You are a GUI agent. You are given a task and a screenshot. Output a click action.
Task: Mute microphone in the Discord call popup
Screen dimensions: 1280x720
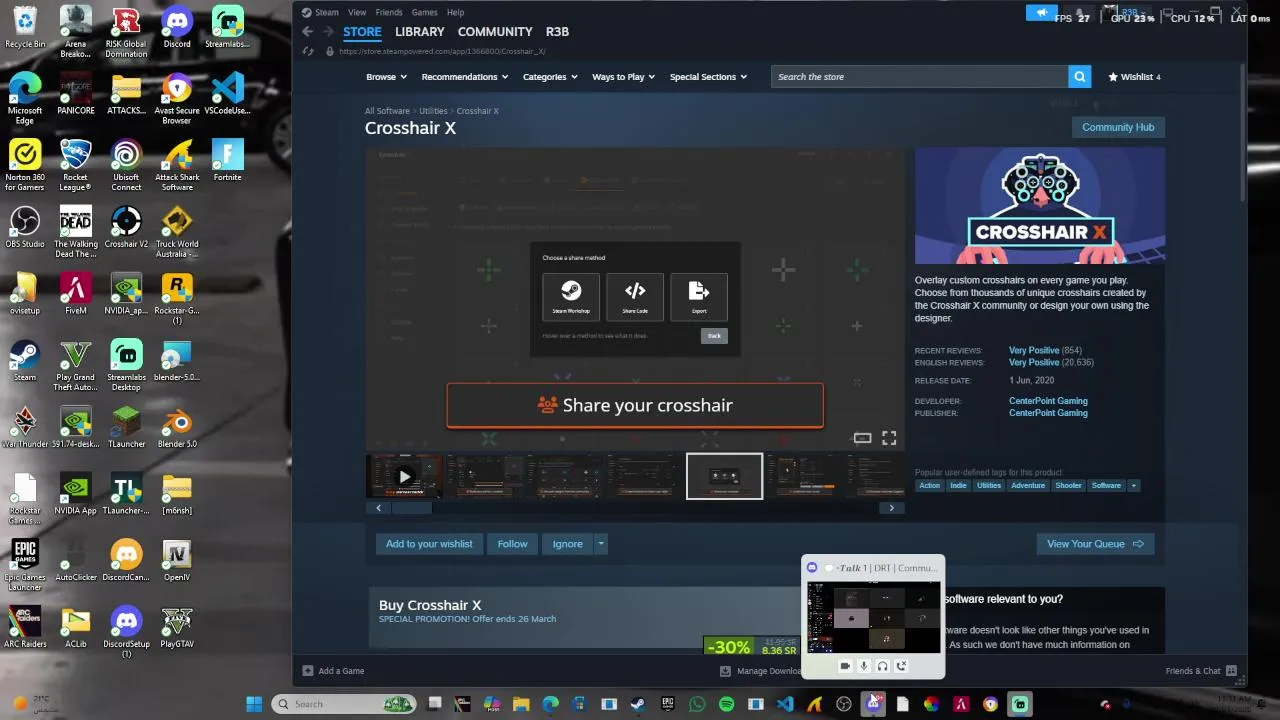[x=864, y=666]
